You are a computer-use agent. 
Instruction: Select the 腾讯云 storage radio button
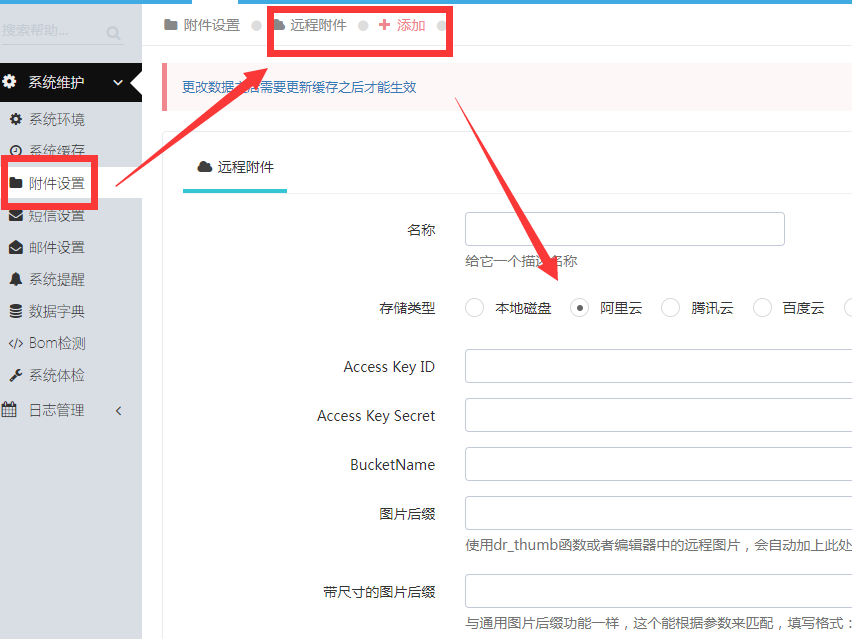click(670, 308)
